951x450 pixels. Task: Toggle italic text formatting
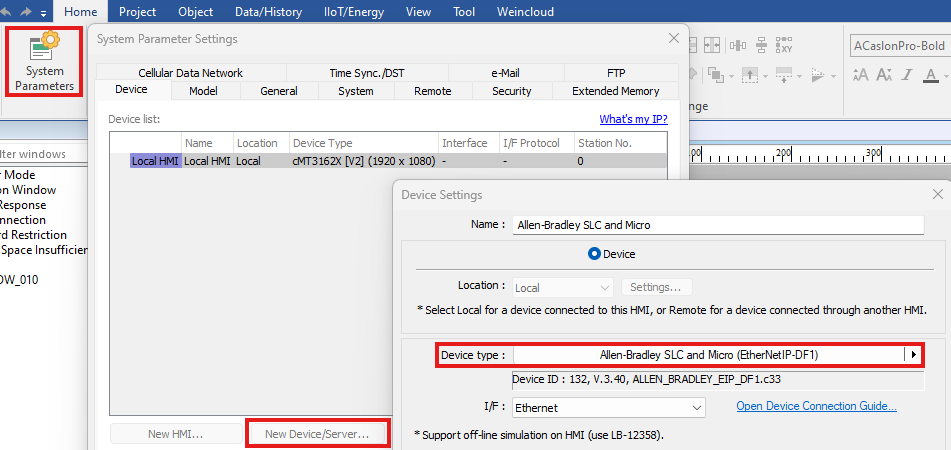coord(907,75)
